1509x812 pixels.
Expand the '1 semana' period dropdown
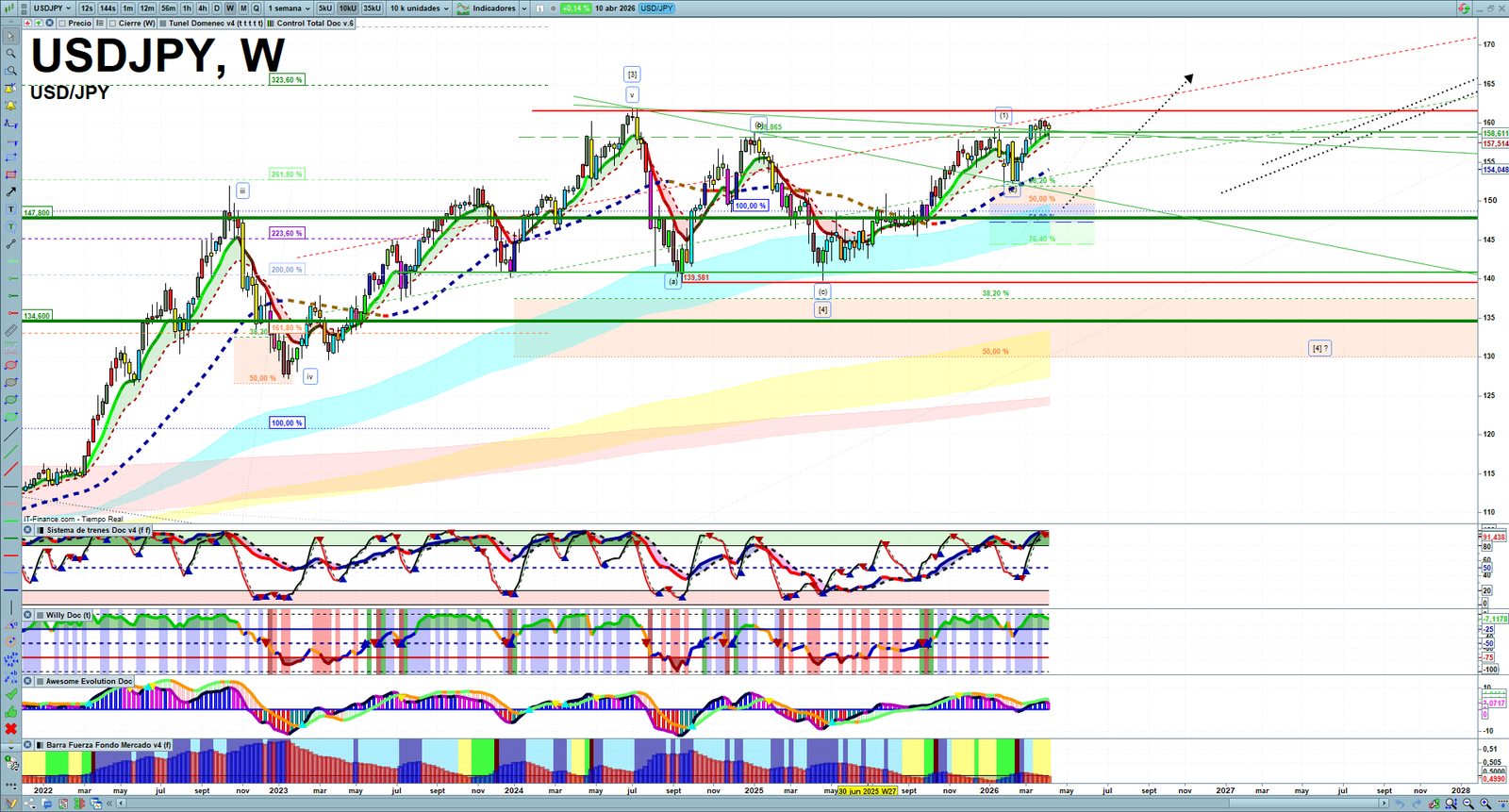[288, 8]
